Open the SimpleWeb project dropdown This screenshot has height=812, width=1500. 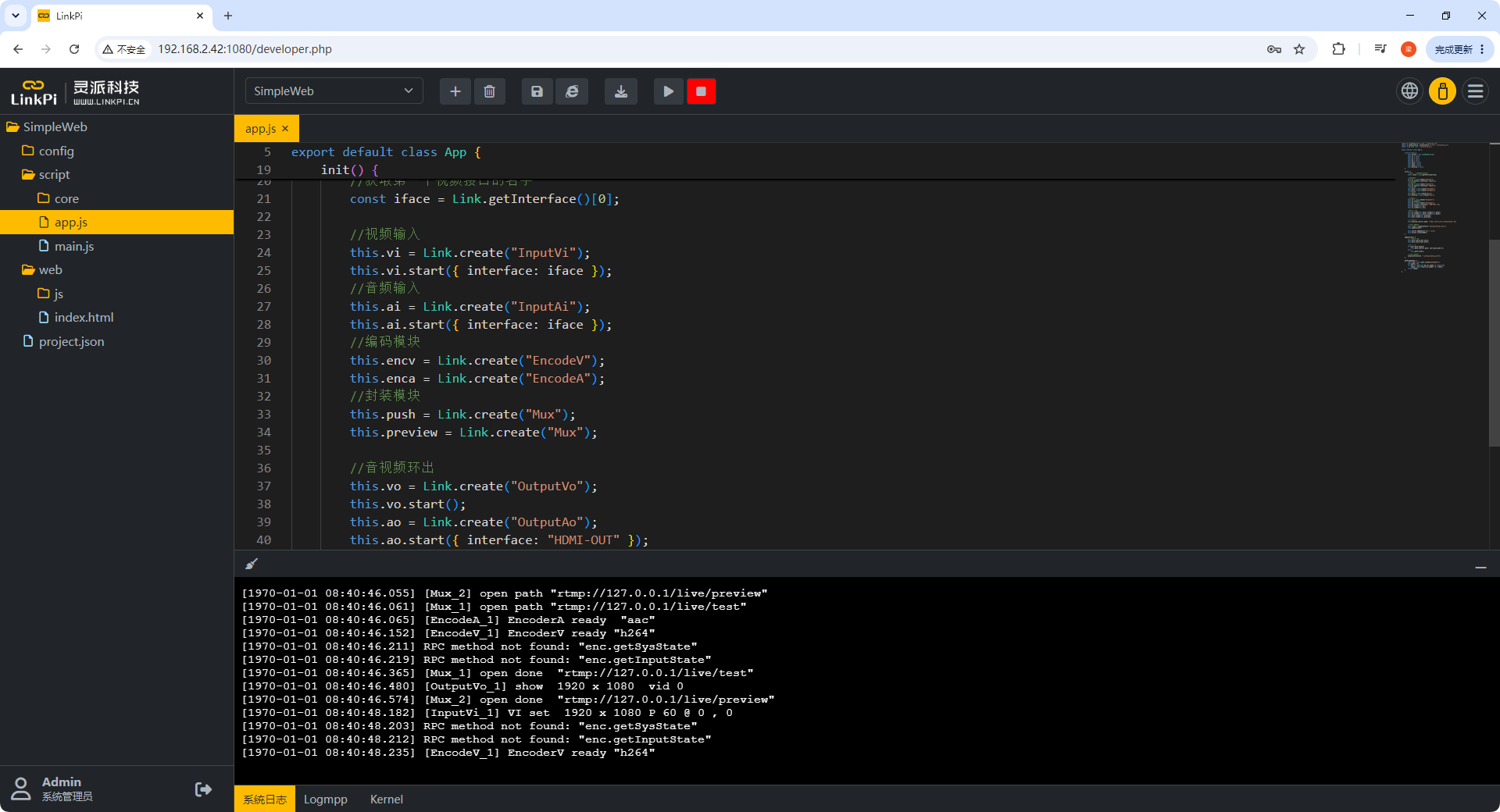(x=334, y=91)
